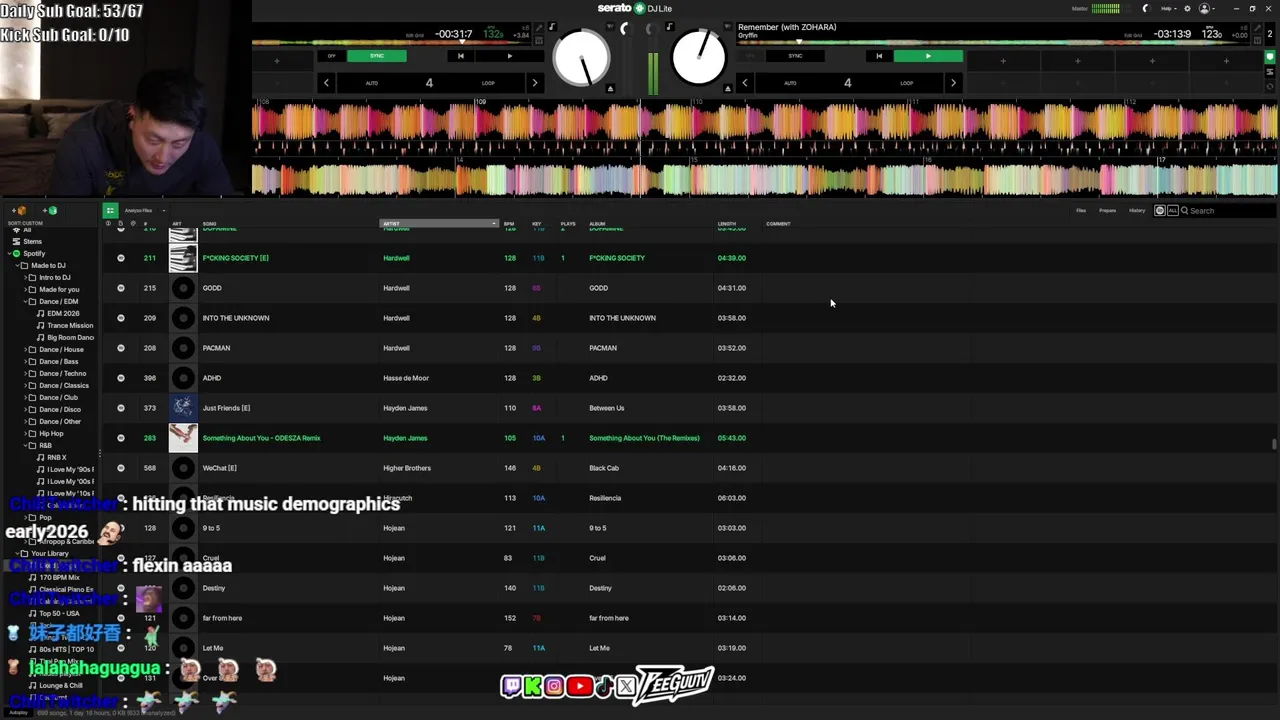
Task: Eject the track from the left deck
Action: tap(610, 88)
